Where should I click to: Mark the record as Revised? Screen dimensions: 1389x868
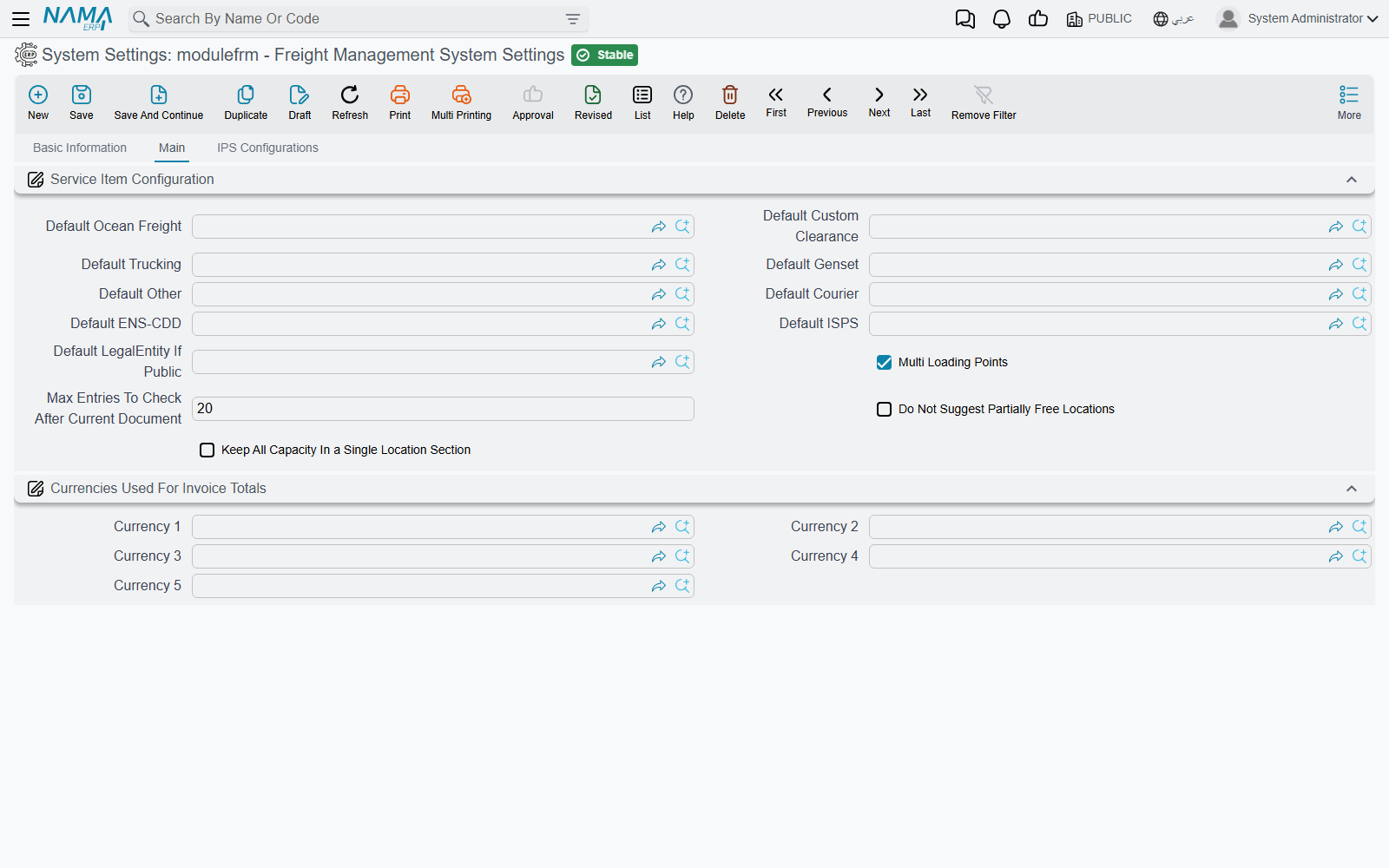pyautogui.click(x=593, y=102)
